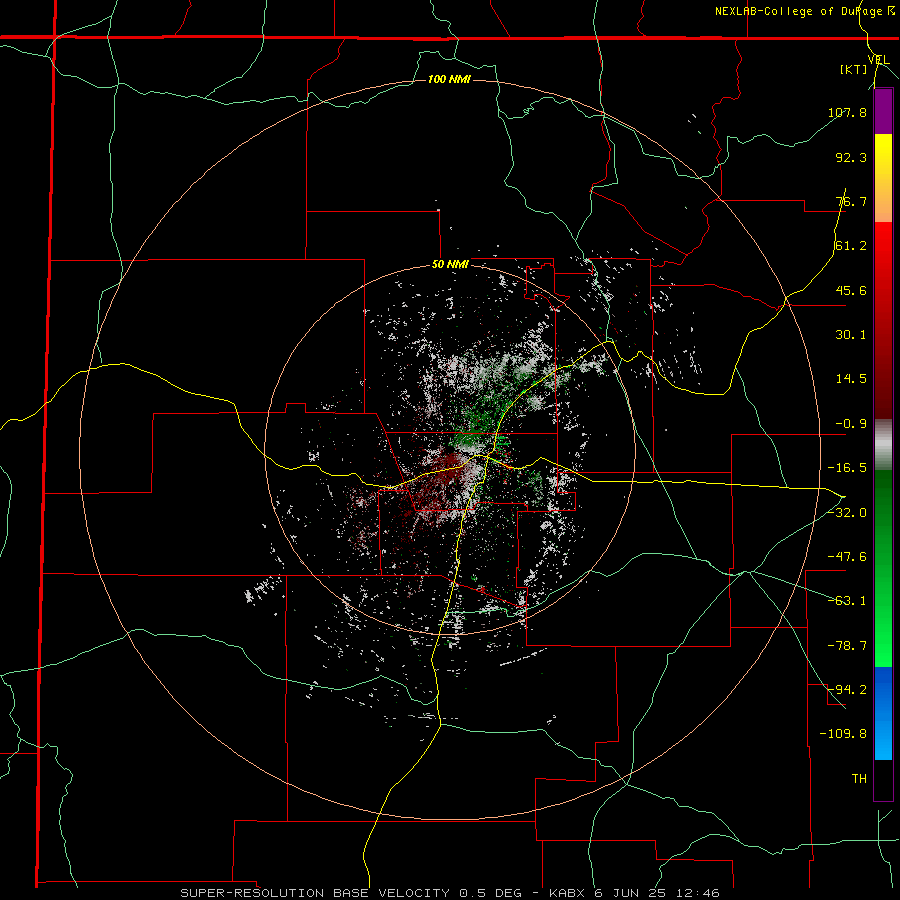Click the 14.5 velocity scale value

[x=851, y=379]
